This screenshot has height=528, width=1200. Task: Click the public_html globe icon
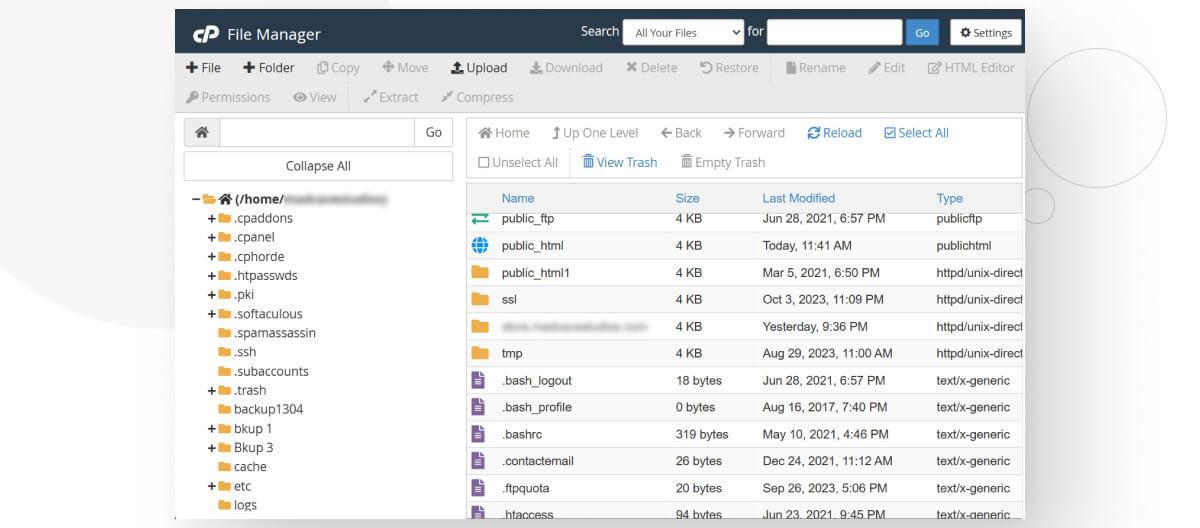pyautogui.click(x=480, y=245)
